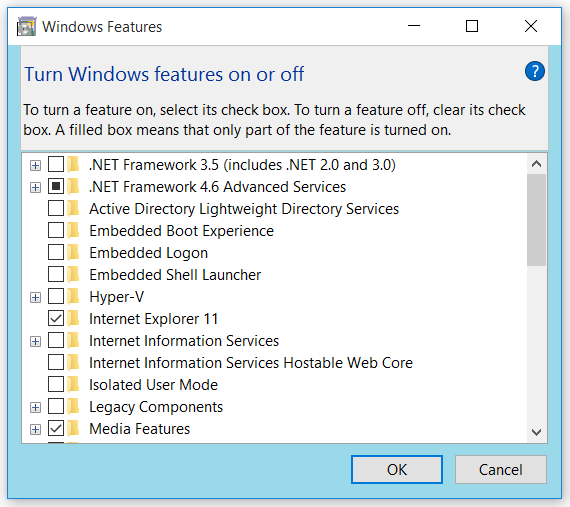Check Active Directory Lightweight Directory Services
Image resolution: width=570 pixels, height=507 pixels.
tap(56, 209)
